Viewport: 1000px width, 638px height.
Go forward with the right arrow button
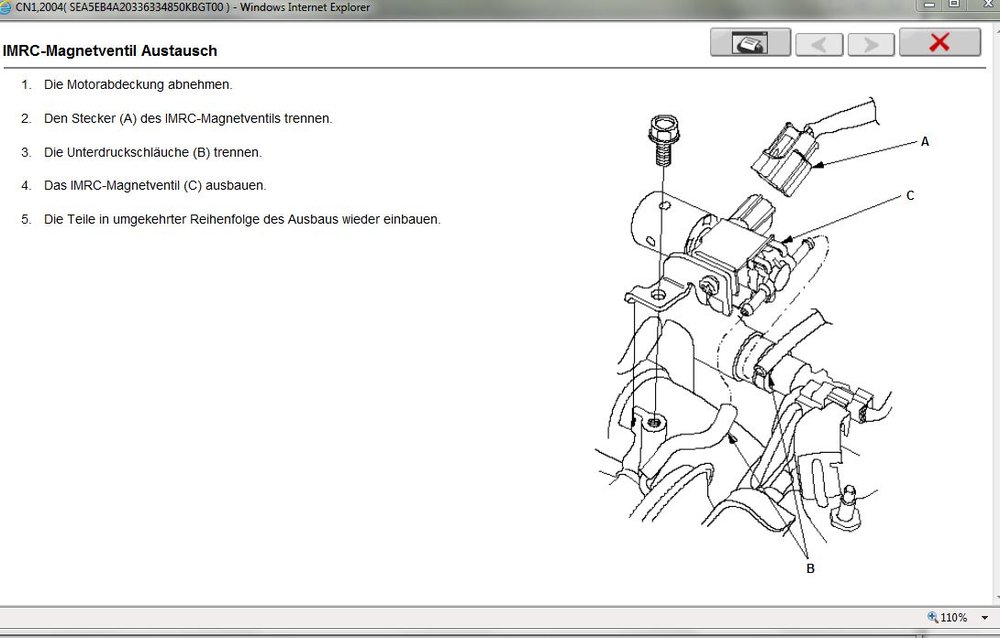[x=871, y=44]
